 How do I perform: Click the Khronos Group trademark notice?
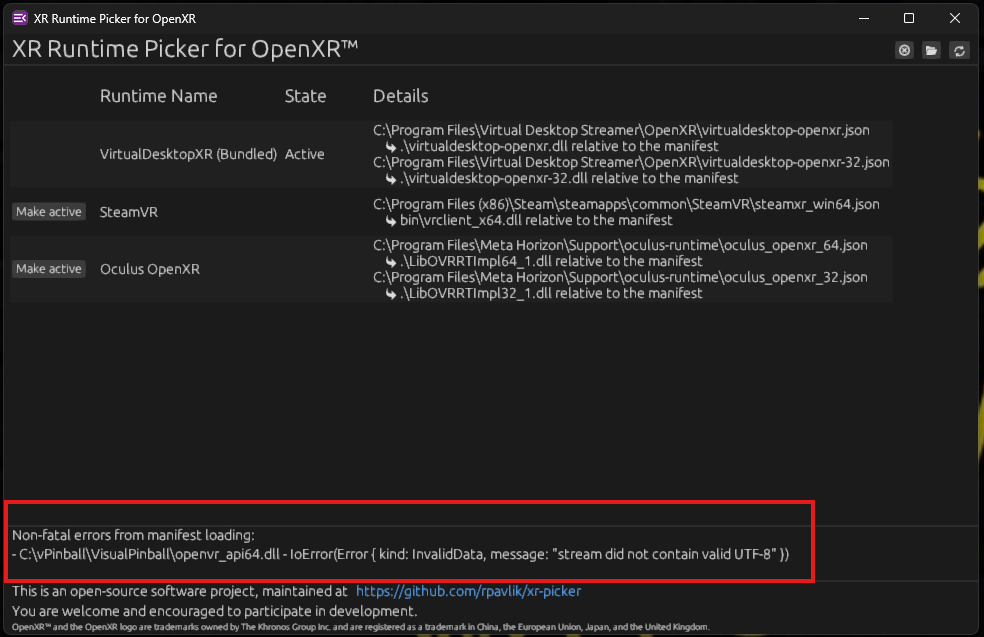[361, 627]
